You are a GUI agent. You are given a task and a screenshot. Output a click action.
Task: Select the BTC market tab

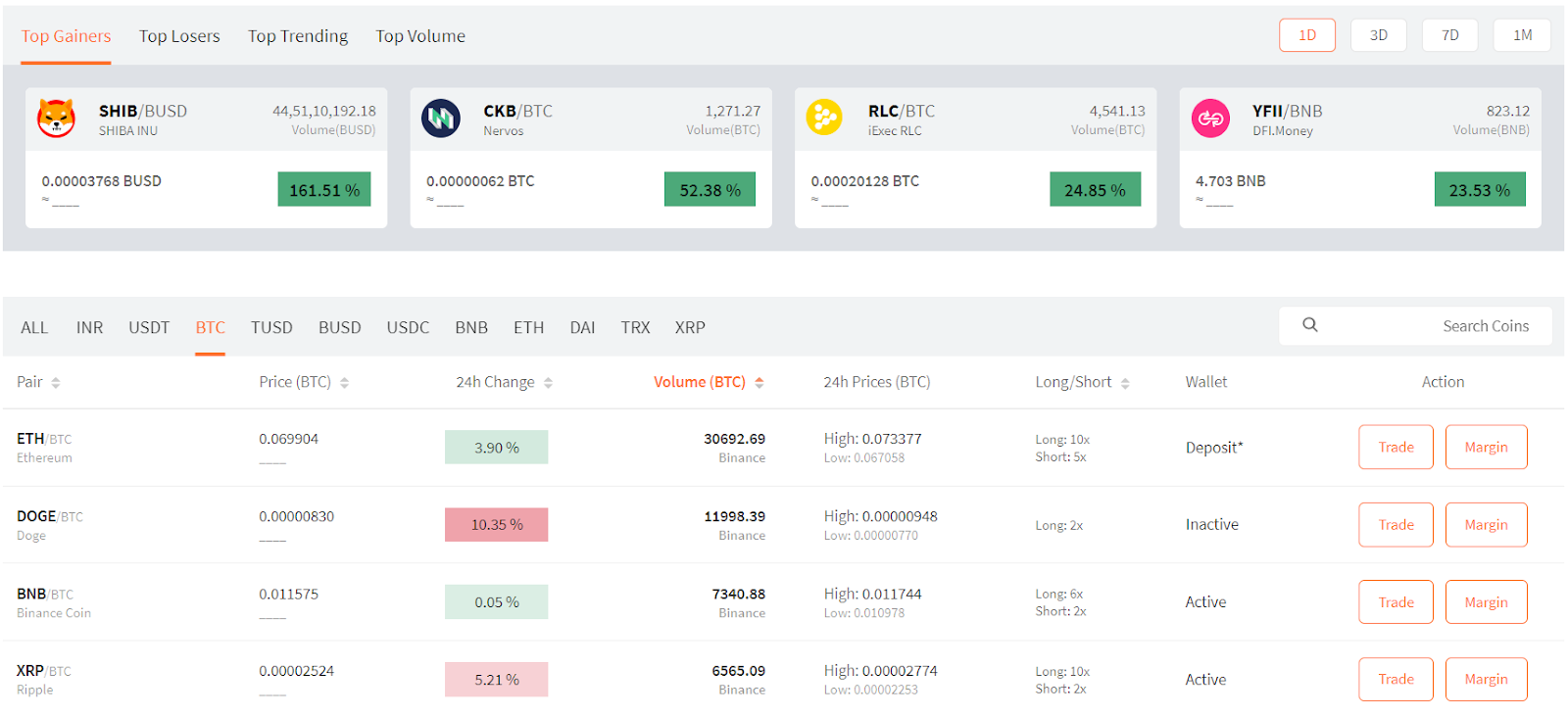click(210, 327)
